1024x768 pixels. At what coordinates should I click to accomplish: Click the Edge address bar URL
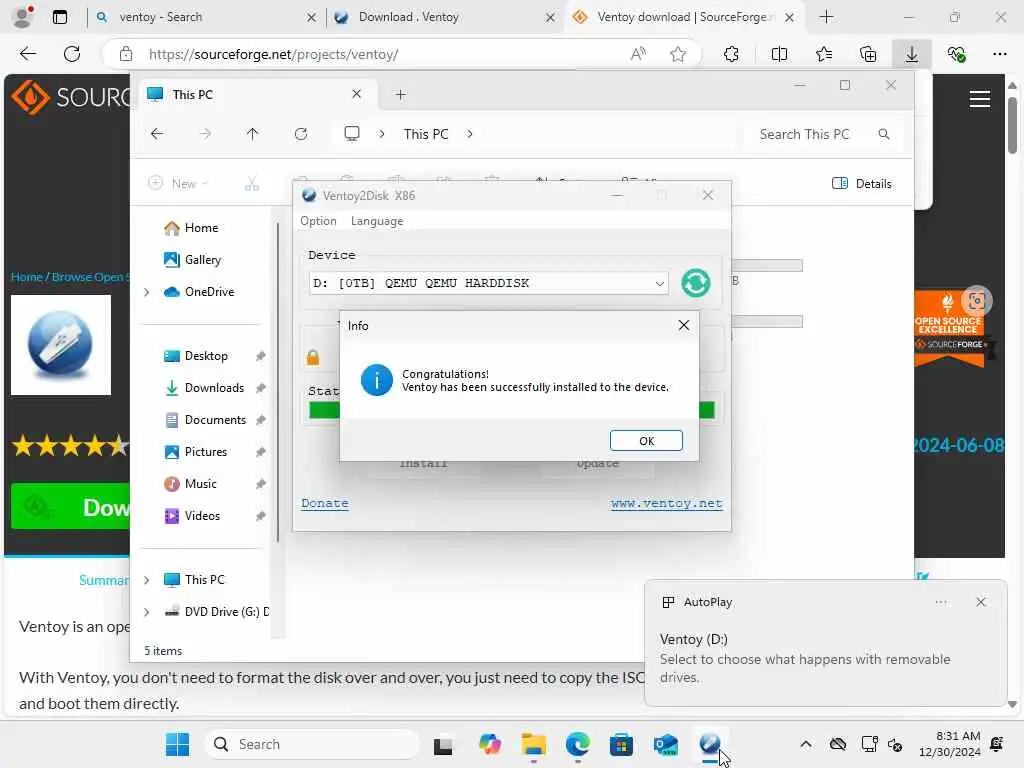[273, 54]
